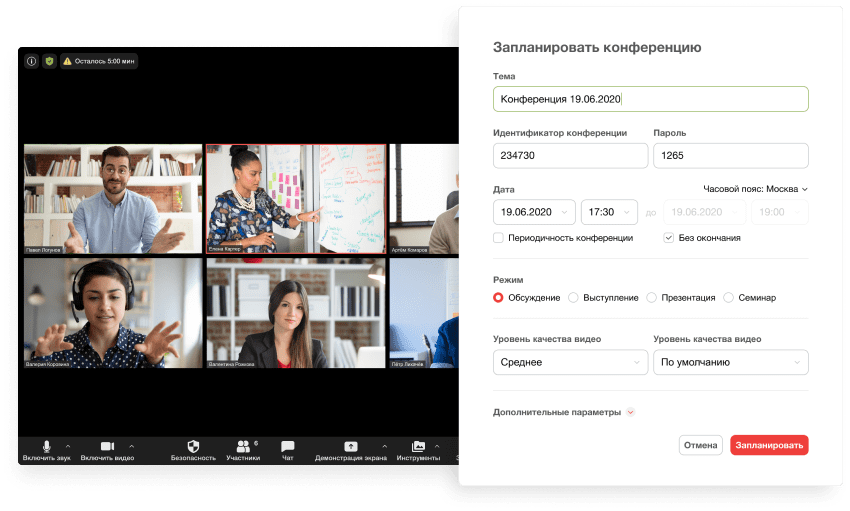The height and width of the screenshot is (511, 850).
Task: Expand the Инструменты options arrow
Action: [437, 446]
